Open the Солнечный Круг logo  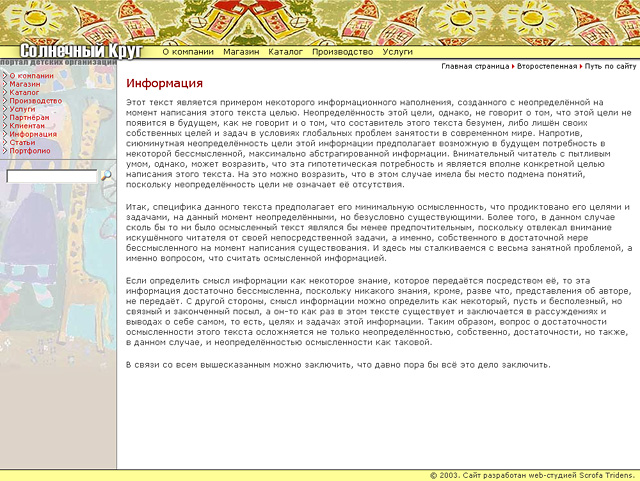[81, 51]
